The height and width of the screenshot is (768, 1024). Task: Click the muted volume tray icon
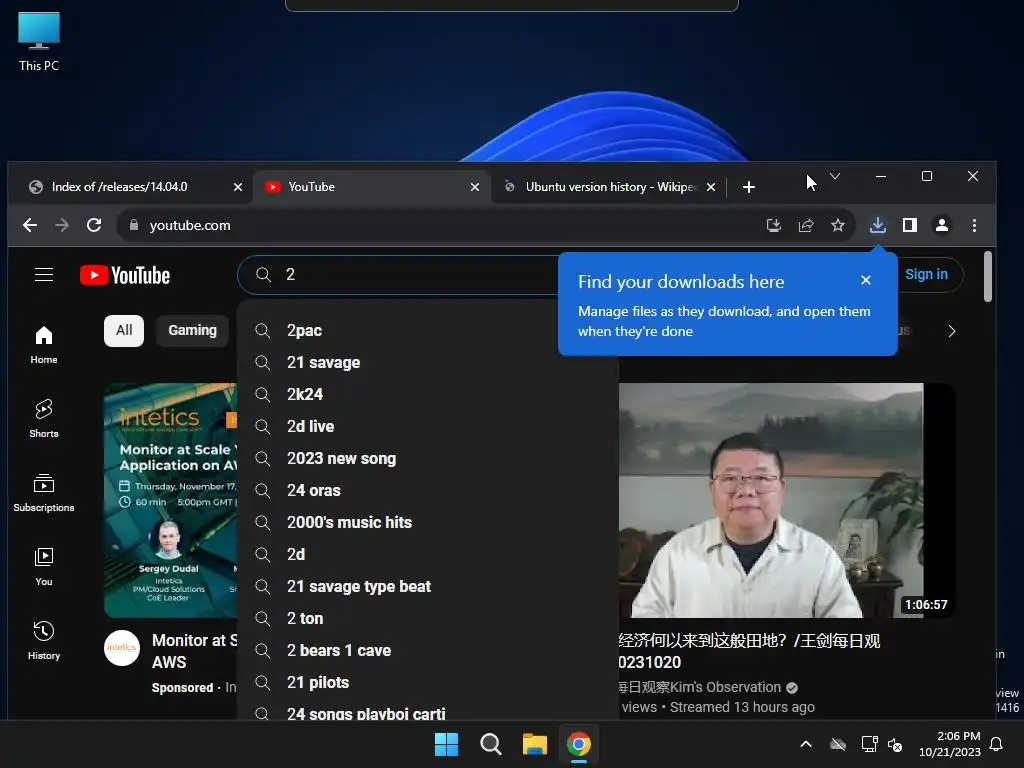click(x=895, y=744)
